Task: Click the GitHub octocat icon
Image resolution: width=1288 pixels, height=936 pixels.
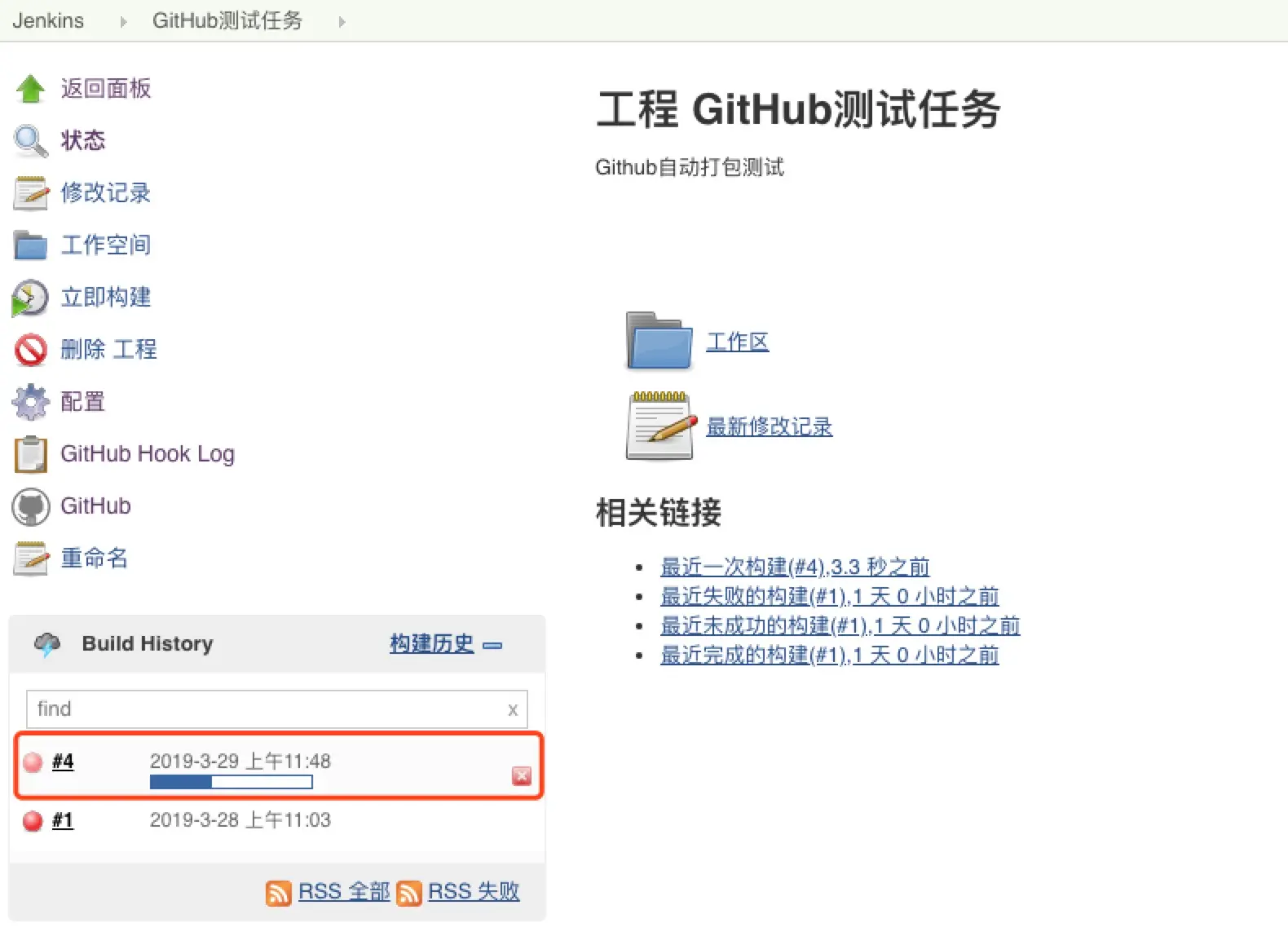Action: [x=31, y=506]
